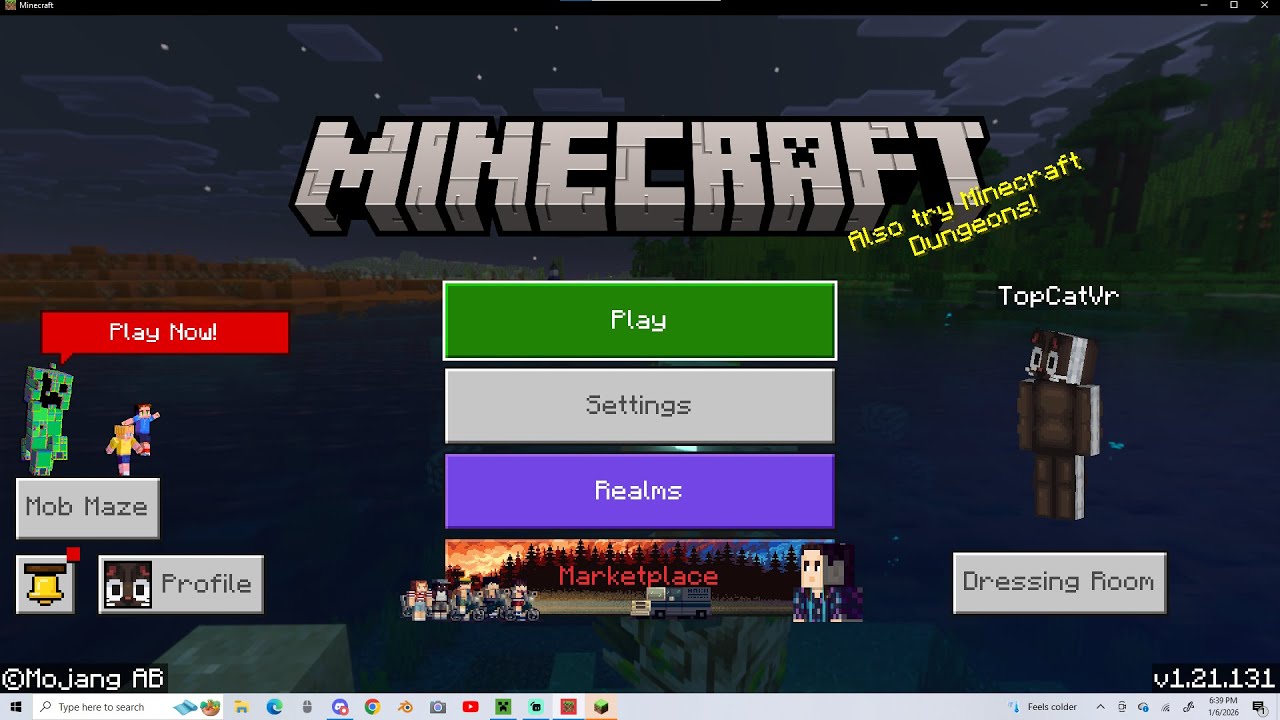Image resolution: width=1280 pixels, height=720 pixels.
Task: Open the Meet Now camera tray icon
Action: 1122,707
